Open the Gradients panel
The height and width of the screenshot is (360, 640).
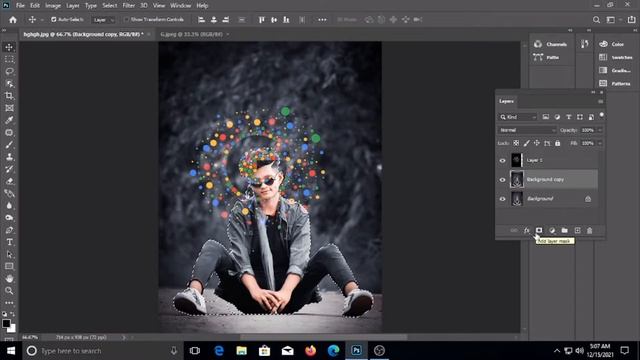(x=615, y=71)
